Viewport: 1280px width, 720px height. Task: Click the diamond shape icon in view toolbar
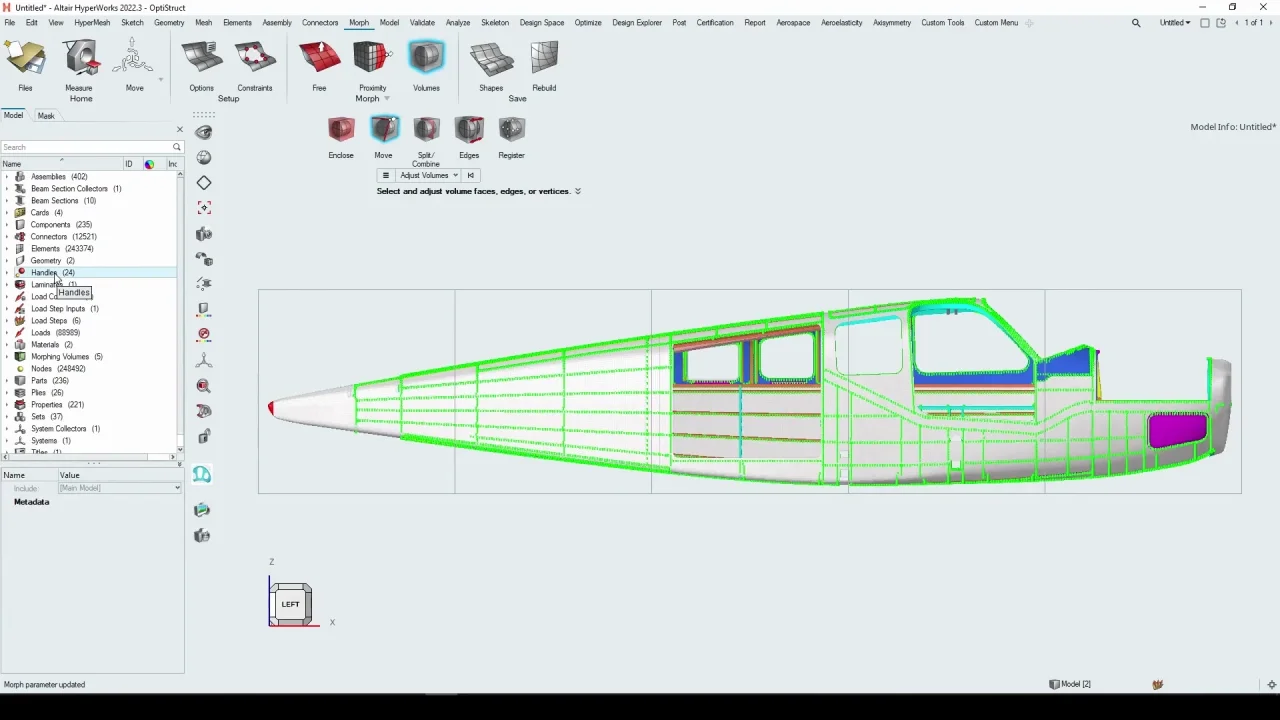coord(204,183)
